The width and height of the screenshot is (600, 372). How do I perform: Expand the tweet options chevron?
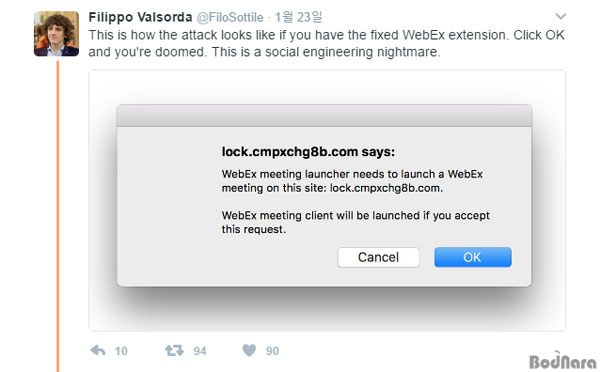(x=561, y=16)
